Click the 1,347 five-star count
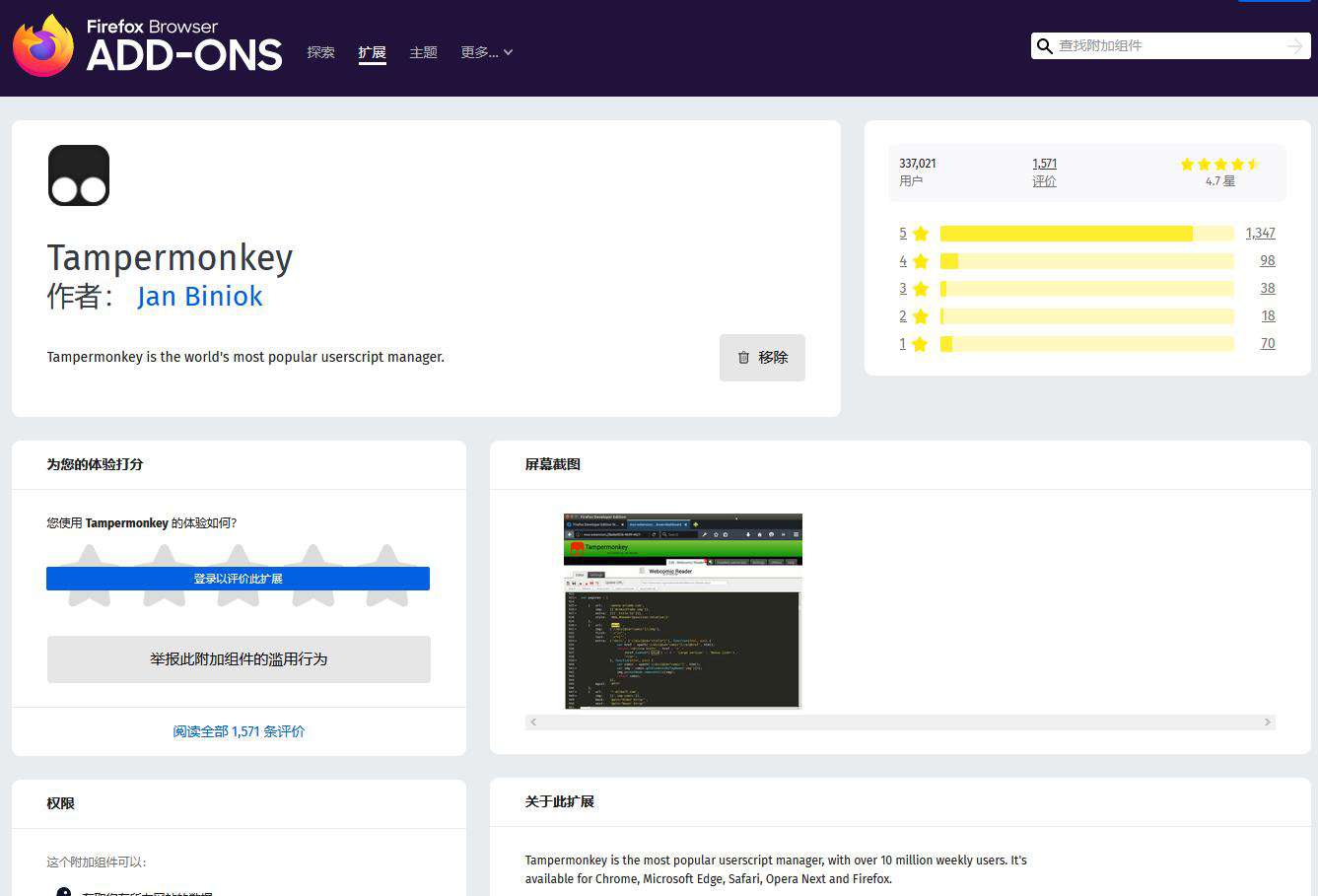The height and width of the screenshot is (896, 1318). [1260, 234]
